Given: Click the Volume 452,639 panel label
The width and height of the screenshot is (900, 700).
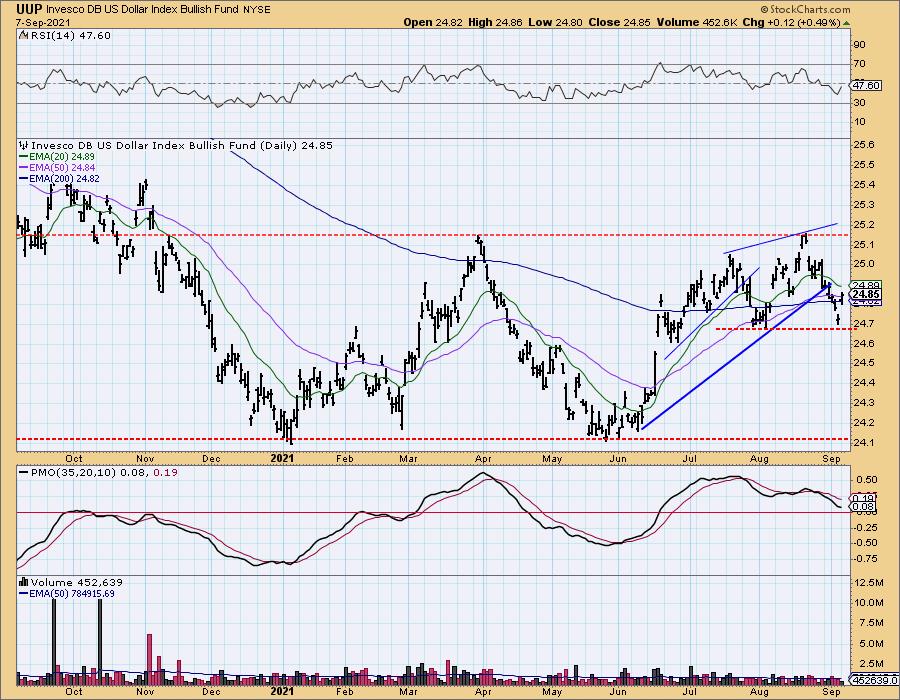Looking at the screenshot, I should [76, 582].
